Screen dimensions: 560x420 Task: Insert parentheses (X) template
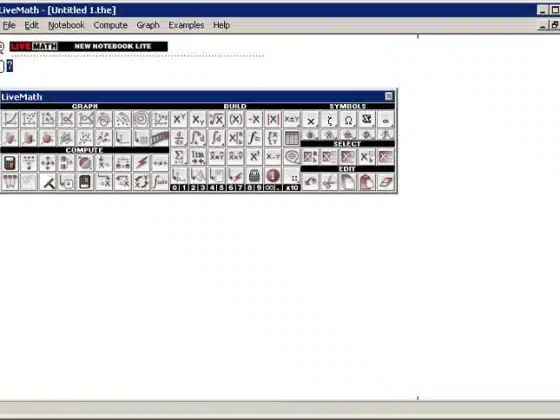coord(235,119)
